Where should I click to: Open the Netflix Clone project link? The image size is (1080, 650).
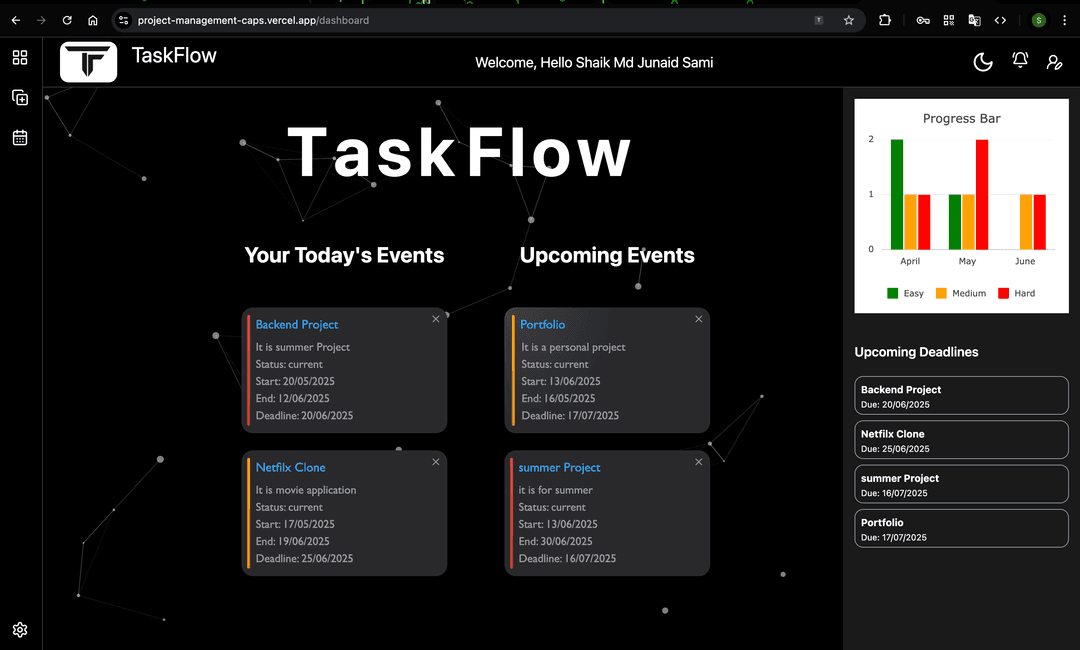tap(291, 467)
